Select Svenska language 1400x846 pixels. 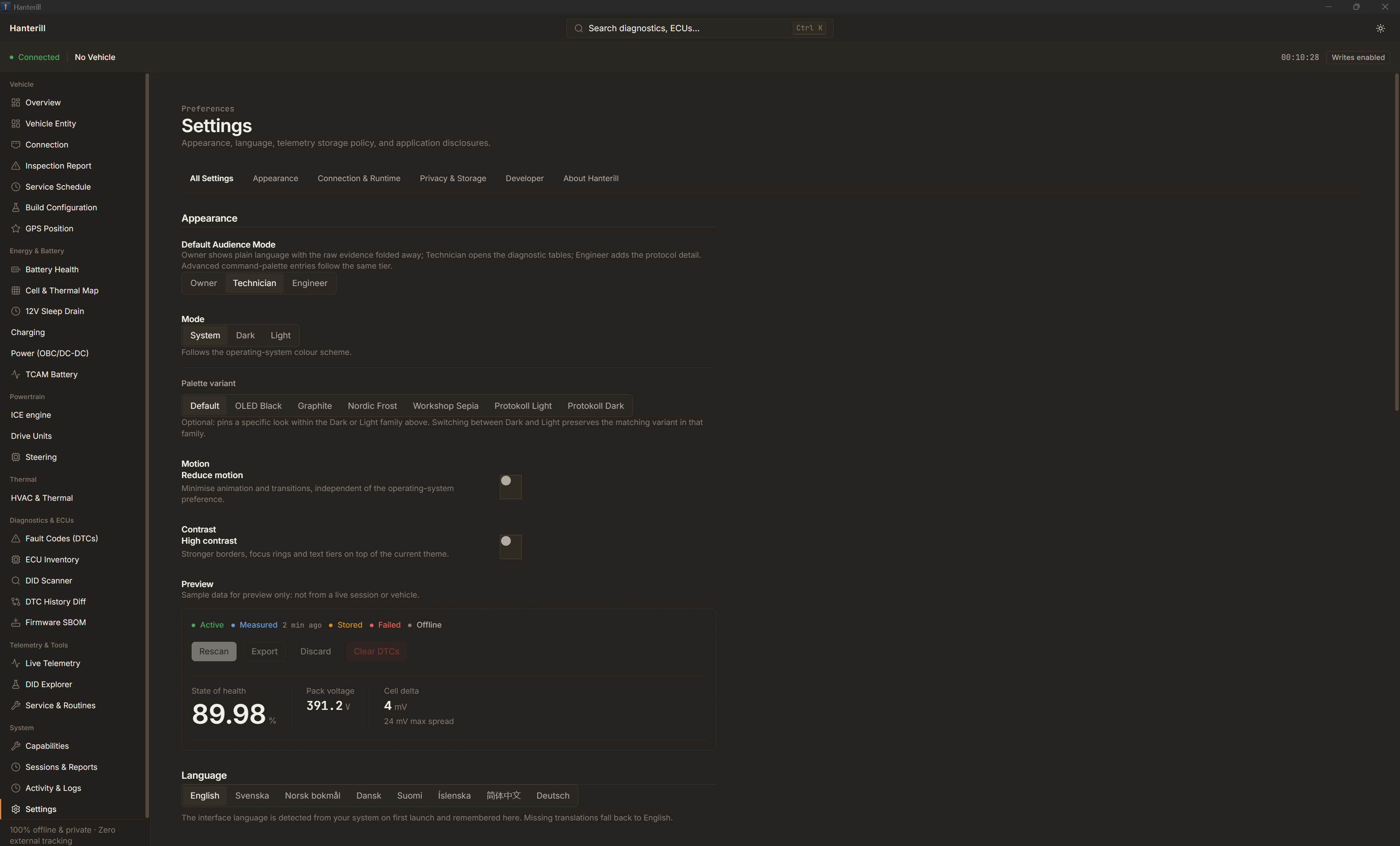252,795
